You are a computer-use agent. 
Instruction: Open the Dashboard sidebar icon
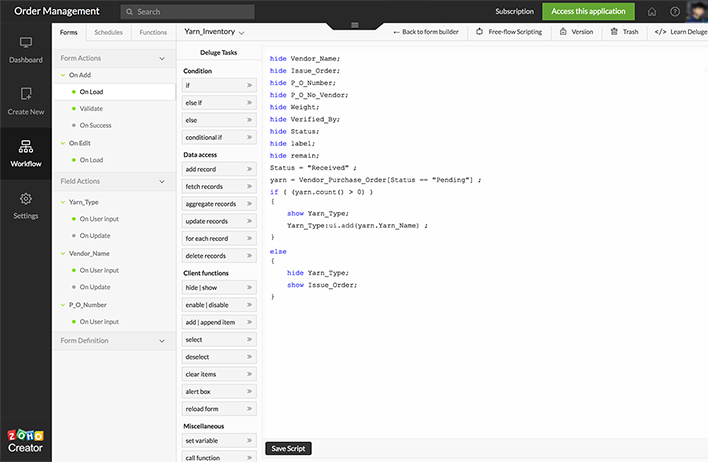coord(26,43)
